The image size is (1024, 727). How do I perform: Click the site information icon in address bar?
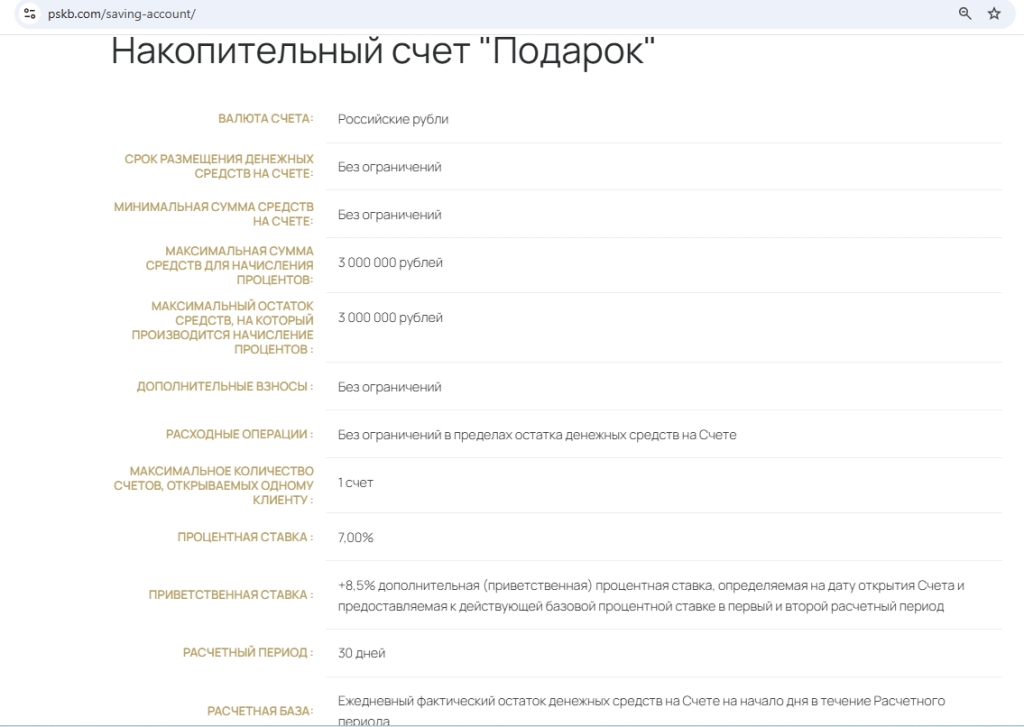(x=30, y=14)
